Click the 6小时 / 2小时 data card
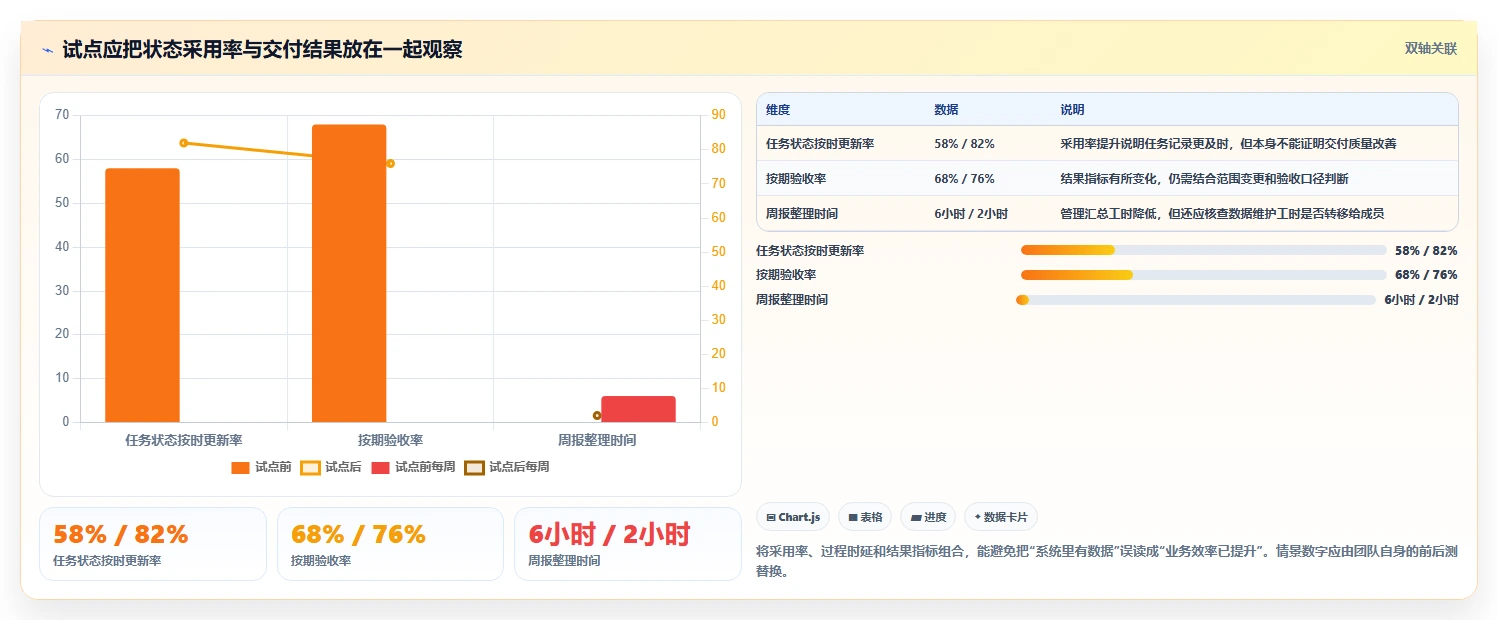The width and height of the screenshot is (1498, 620). (x=628, y=544)
